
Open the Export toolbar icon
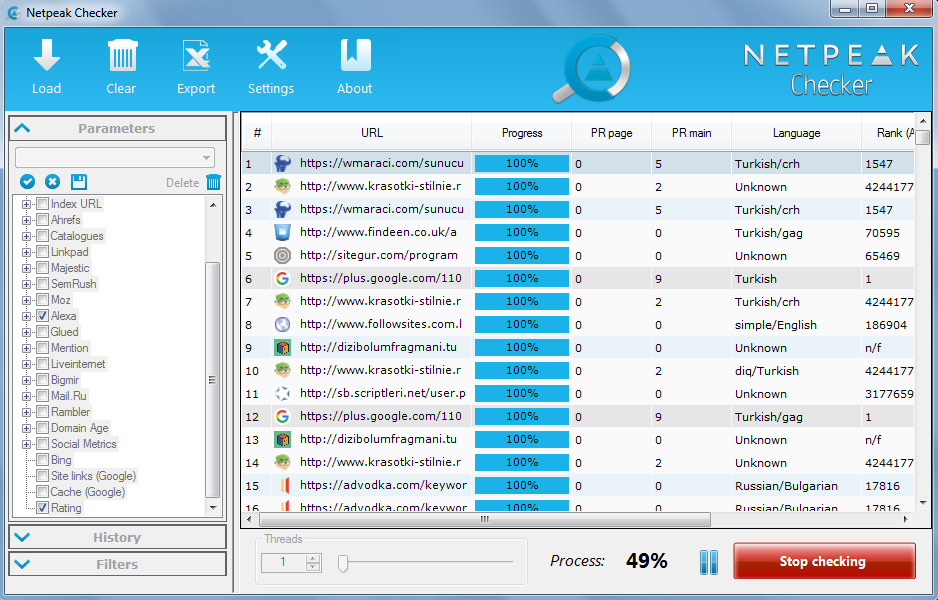[x=196, y=56]
